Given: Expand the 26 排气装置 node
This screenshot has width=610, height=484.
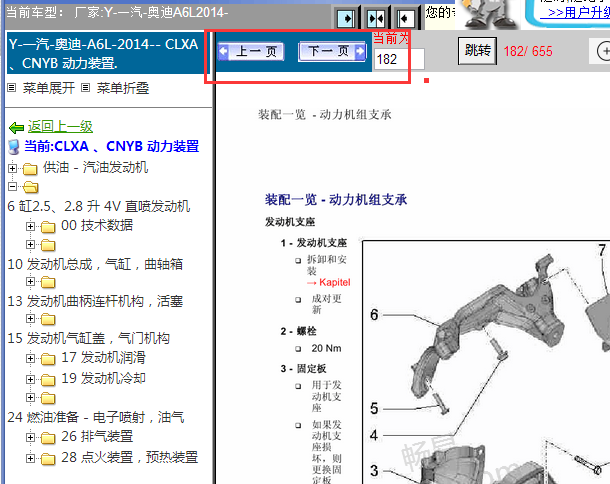Looking at the screenshot, I should [x=30, y=437].
